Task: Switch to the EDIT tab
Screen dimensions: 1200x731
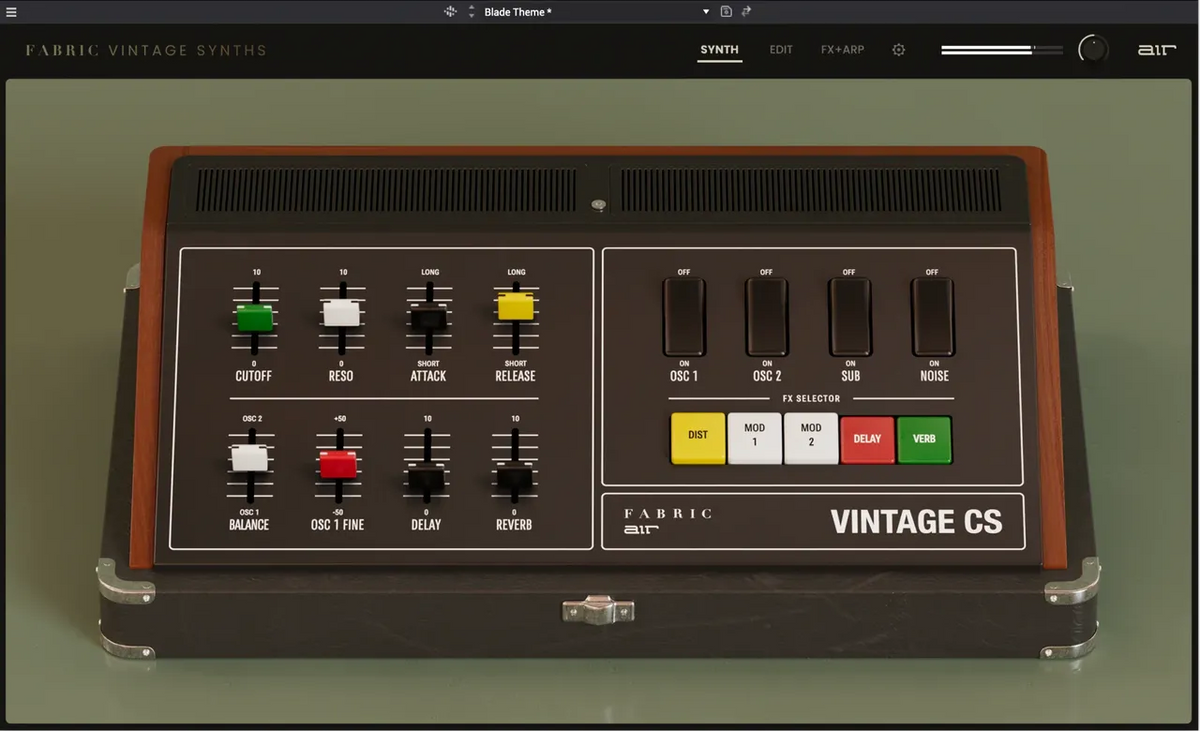Action: (x=781, y=50)
